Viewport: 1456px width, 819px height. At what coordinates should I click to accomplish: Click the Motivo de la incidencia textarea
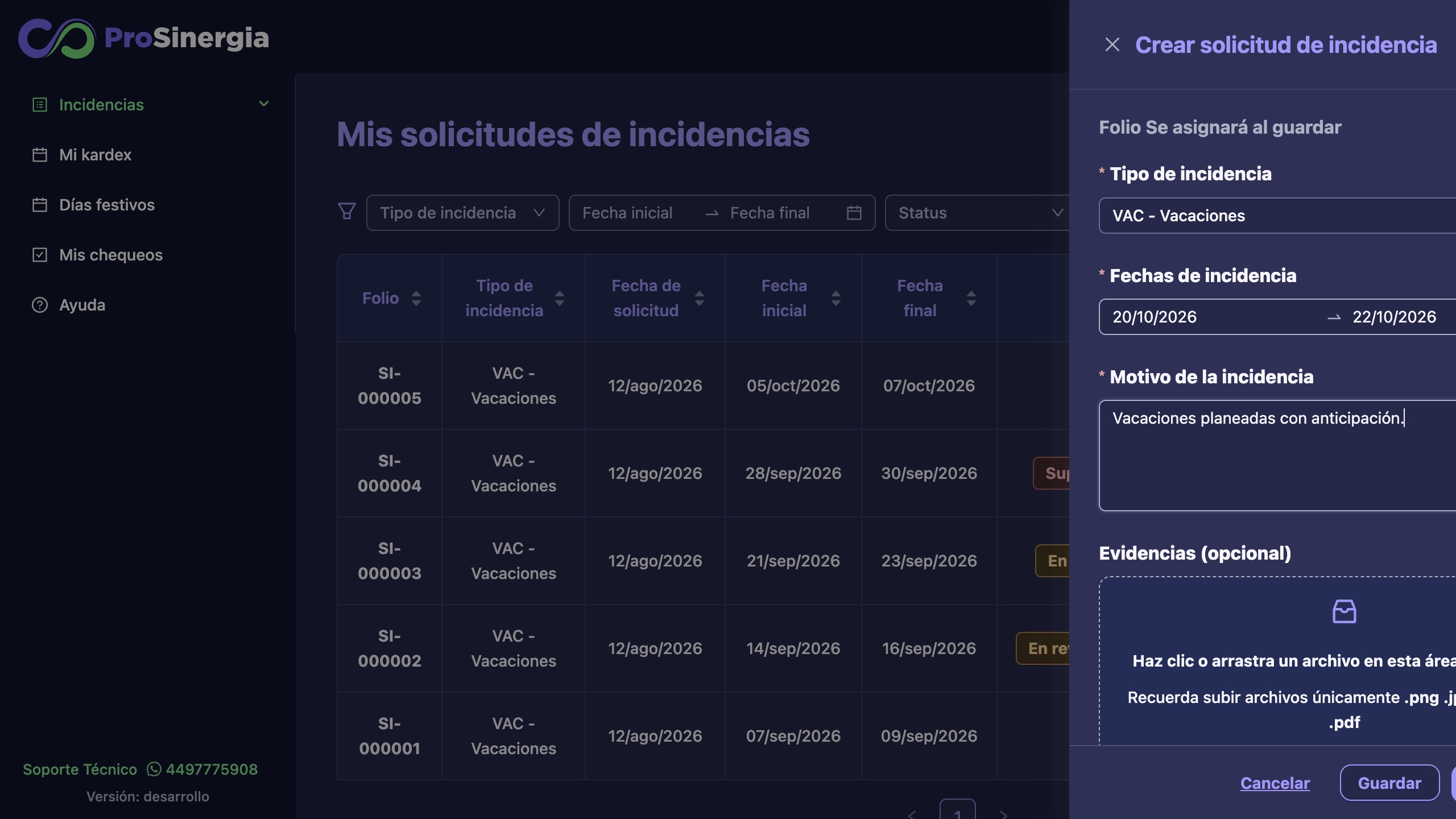1277,456
